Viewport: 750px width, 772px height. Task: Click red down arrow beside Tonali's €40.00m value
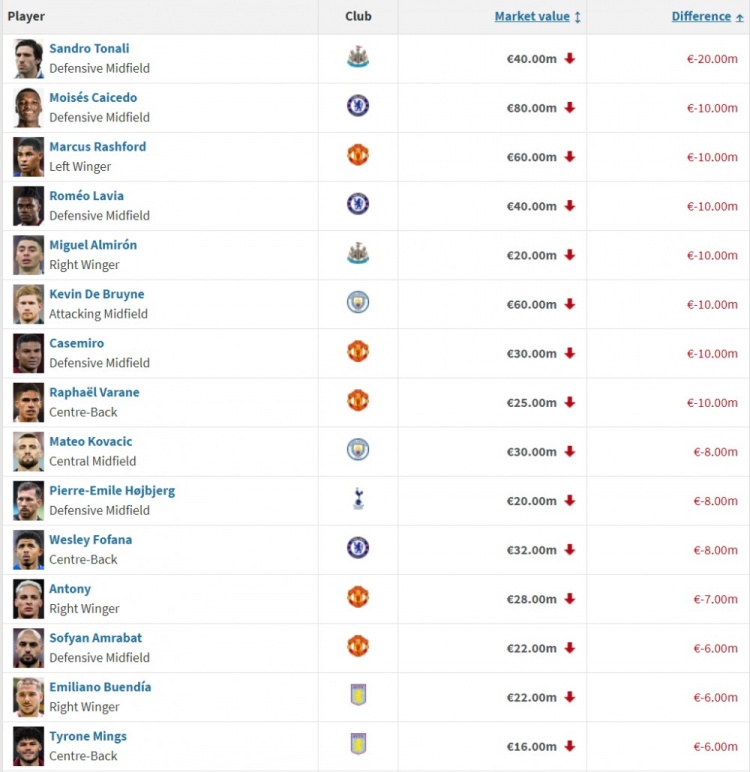coord(570,59)
